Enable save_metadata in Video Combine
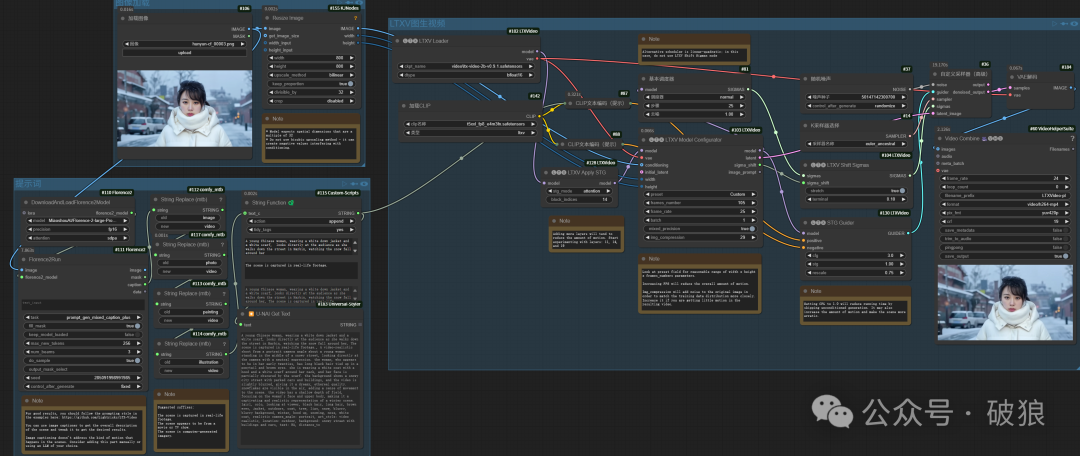 point(1006,229)
